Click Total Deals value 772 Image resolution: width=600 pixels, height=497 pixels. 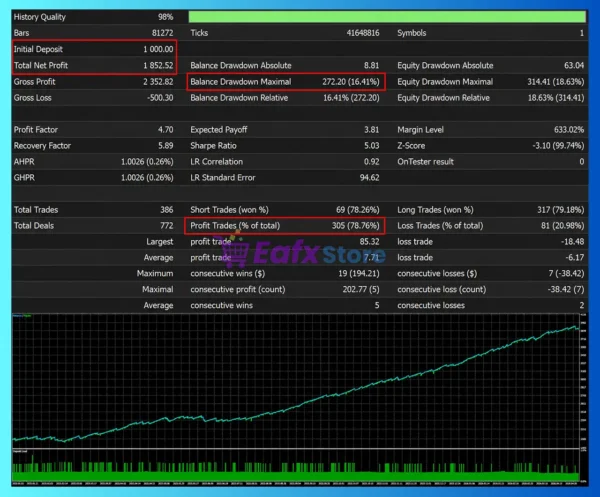pos(166,226)
